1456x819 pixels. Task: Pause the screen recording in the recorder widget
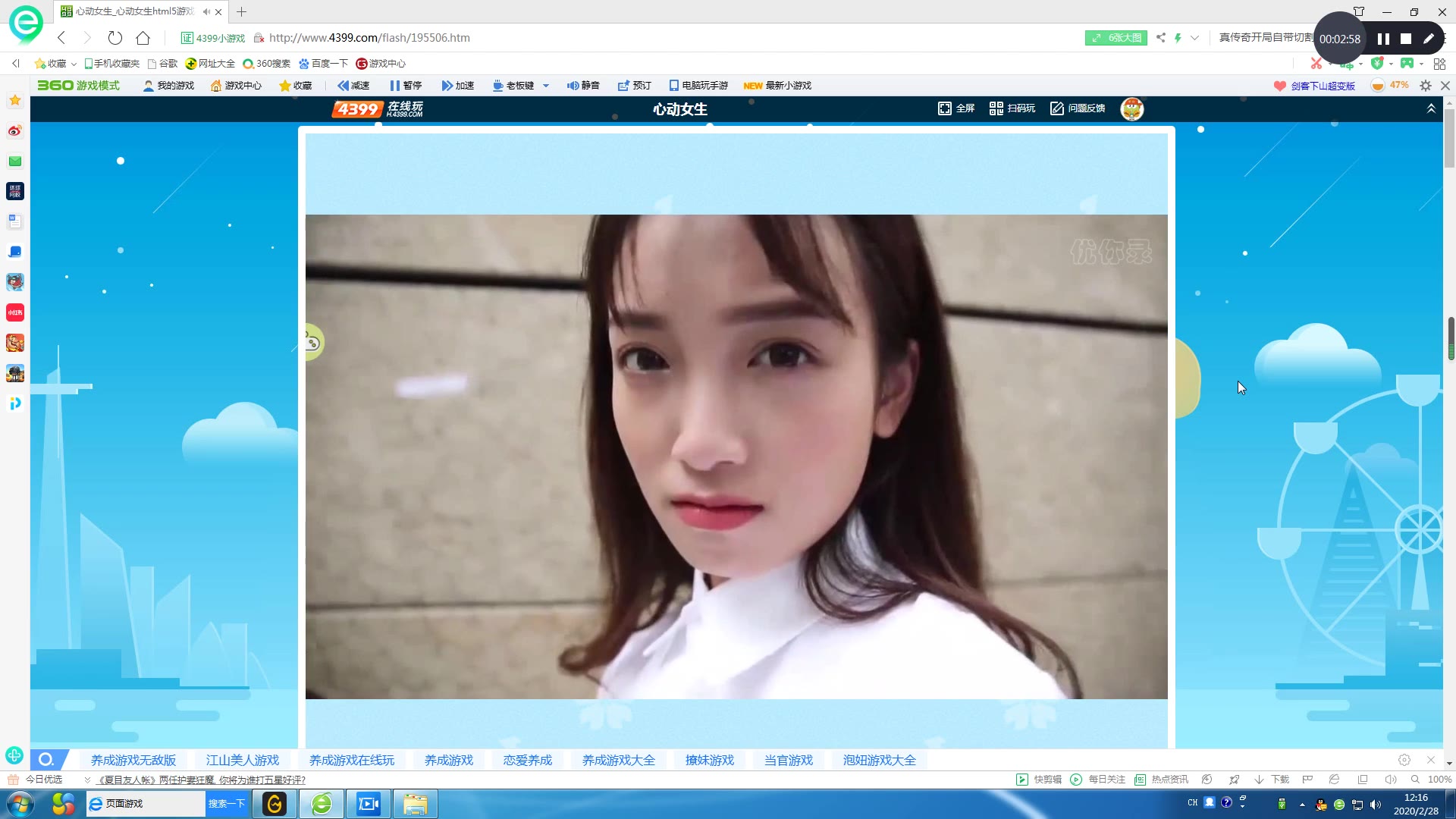point(1382,39)
